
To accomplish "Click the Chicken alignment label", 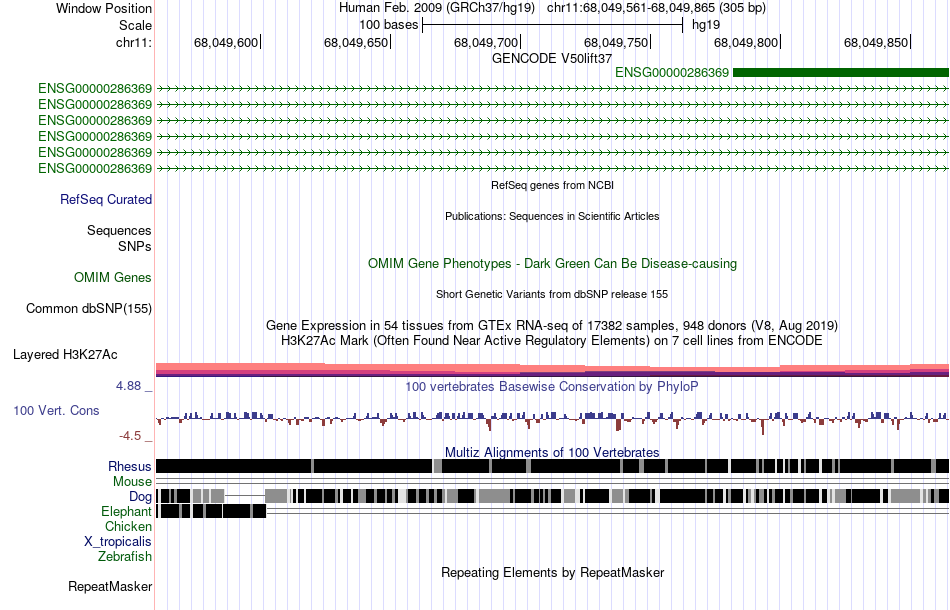I will [x=128, y=526].
